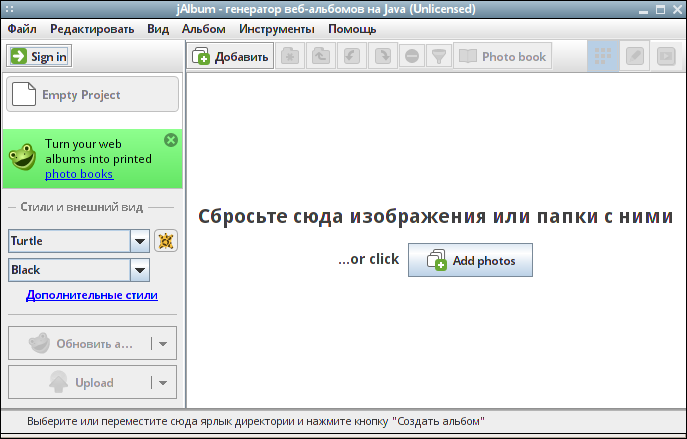The height and width of the screenshot is (439, 687).
Task: Click the rotate right toolbar icon
Action: pos(383,56)
